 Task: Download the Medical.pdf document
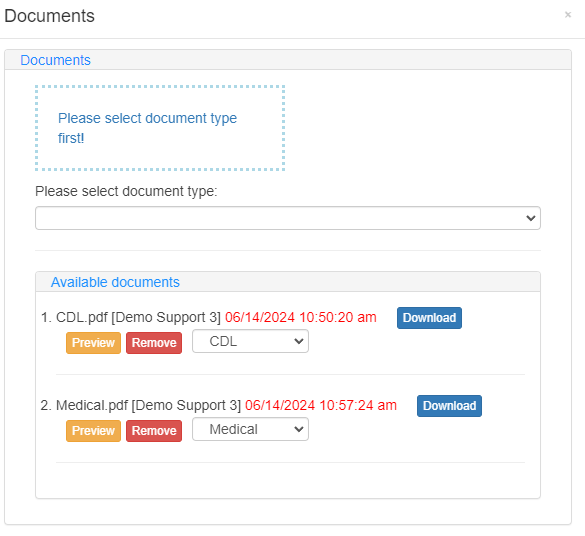449,406
